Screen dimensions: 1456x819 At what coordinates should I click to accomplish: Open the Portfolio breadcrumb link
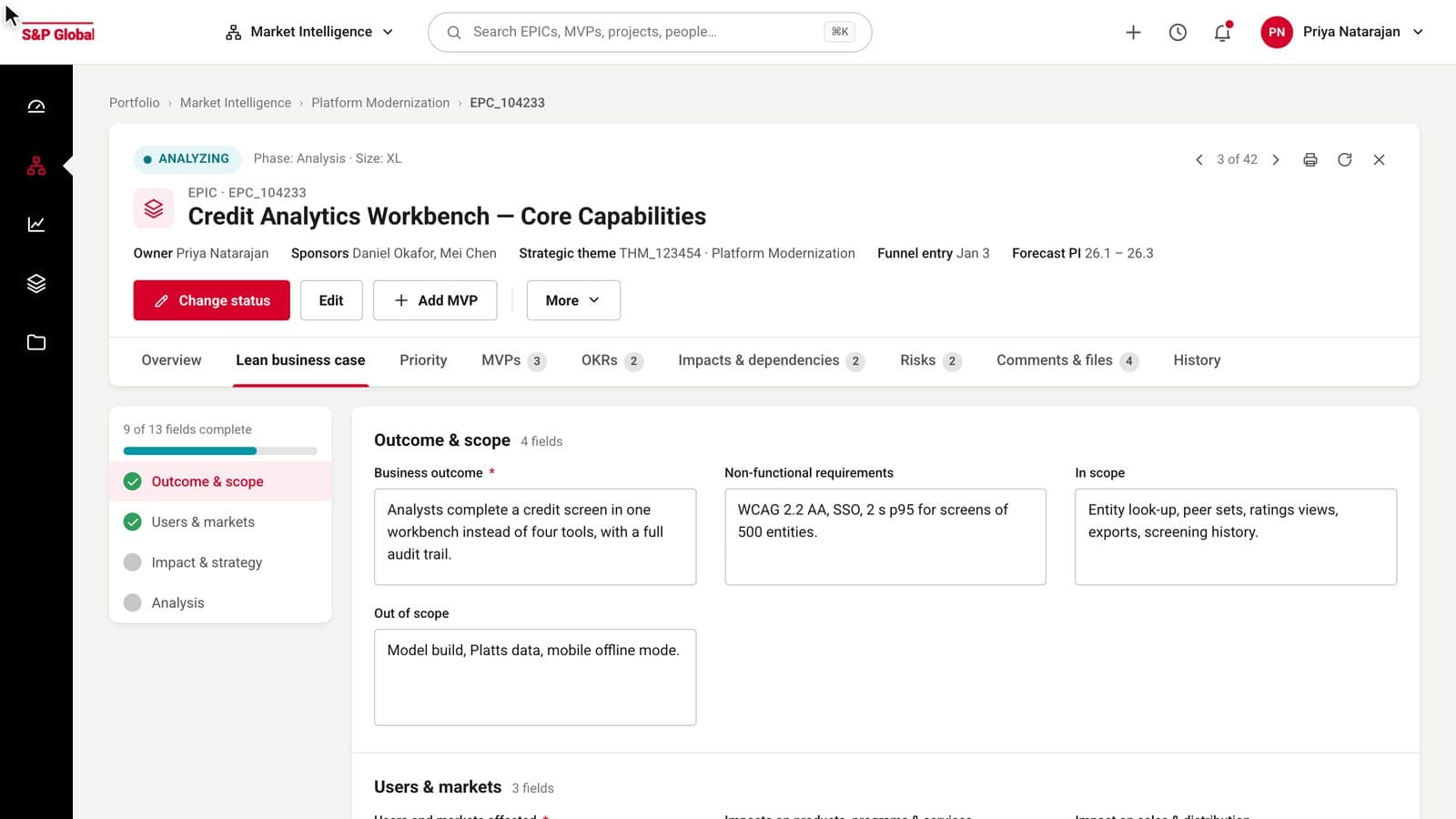(135, 103)
